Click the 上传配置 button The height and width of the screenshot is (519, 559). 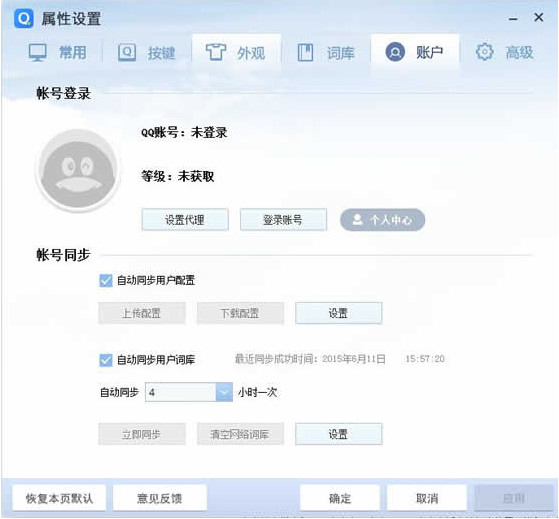[142, 313]
